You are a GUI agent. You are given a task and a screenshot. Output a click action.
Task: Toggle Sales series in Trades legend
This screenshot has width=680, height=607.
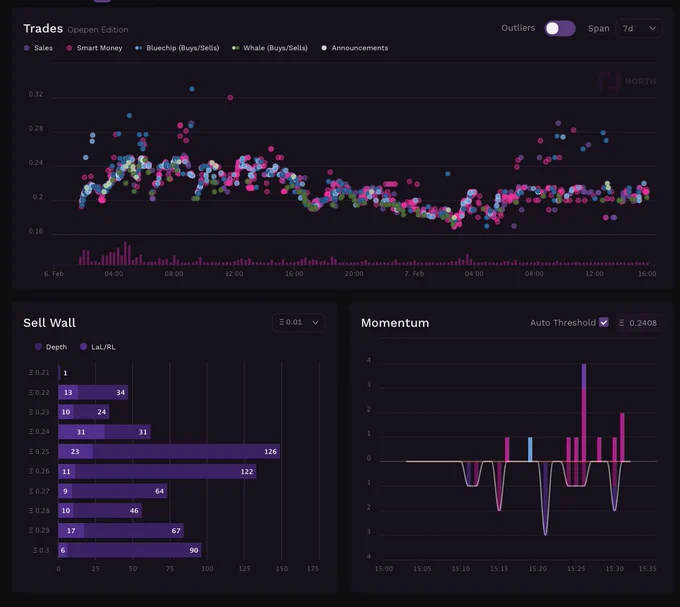tap(38, 48)
